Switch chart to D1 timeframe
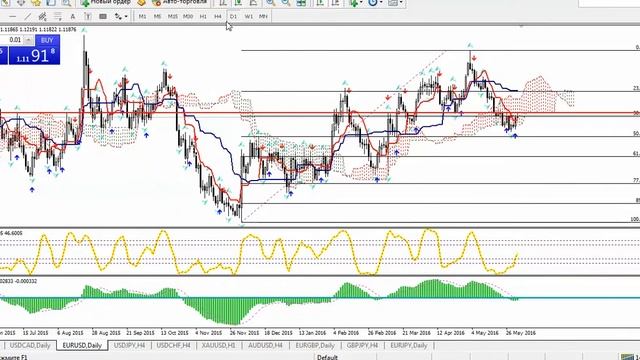Image resolution: width=640 pixels, height=360 pixels. tap(233, 16)
